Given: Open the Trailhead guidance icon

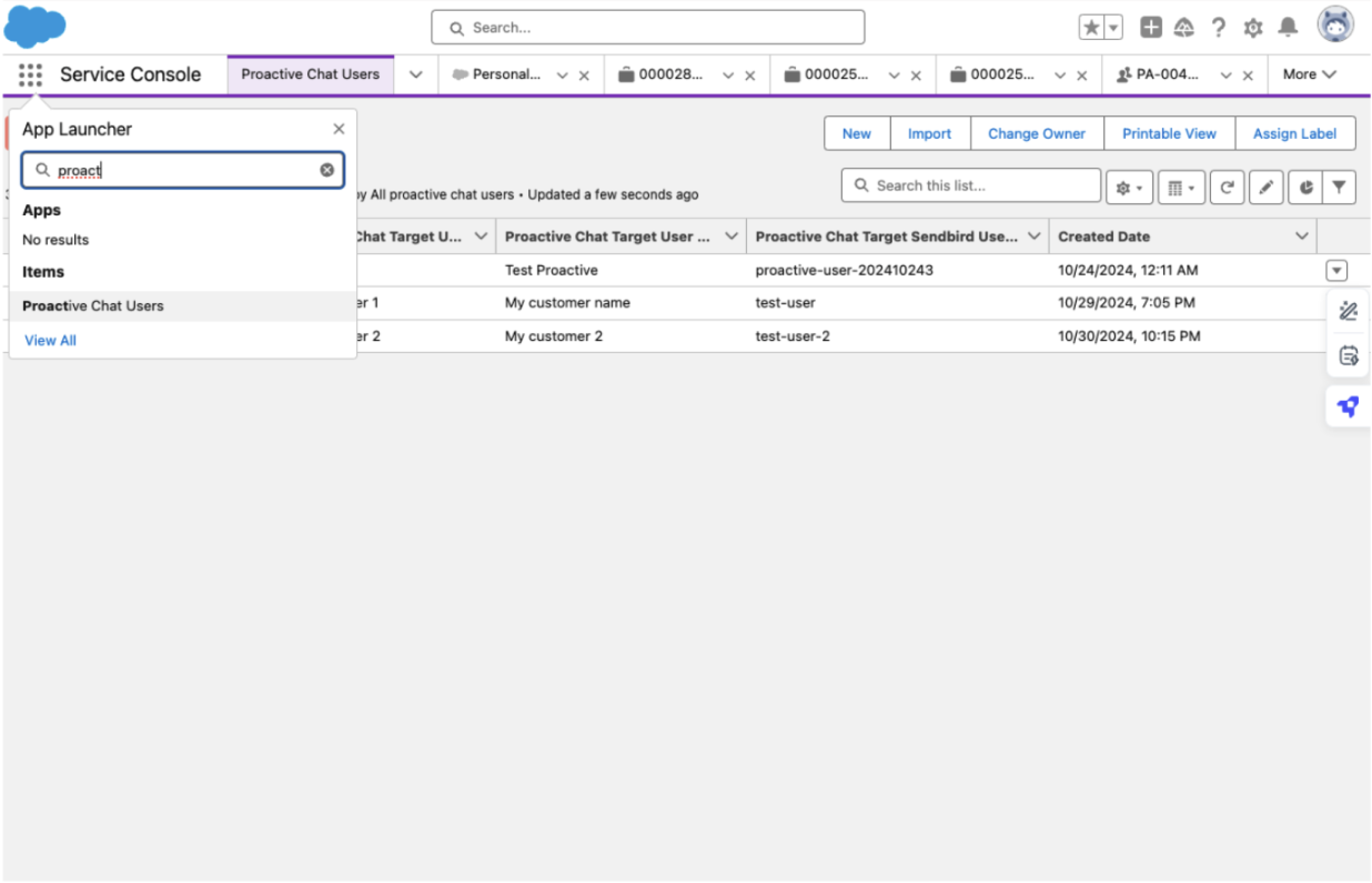Looking at the screenshot, I should click(1184, 27).
